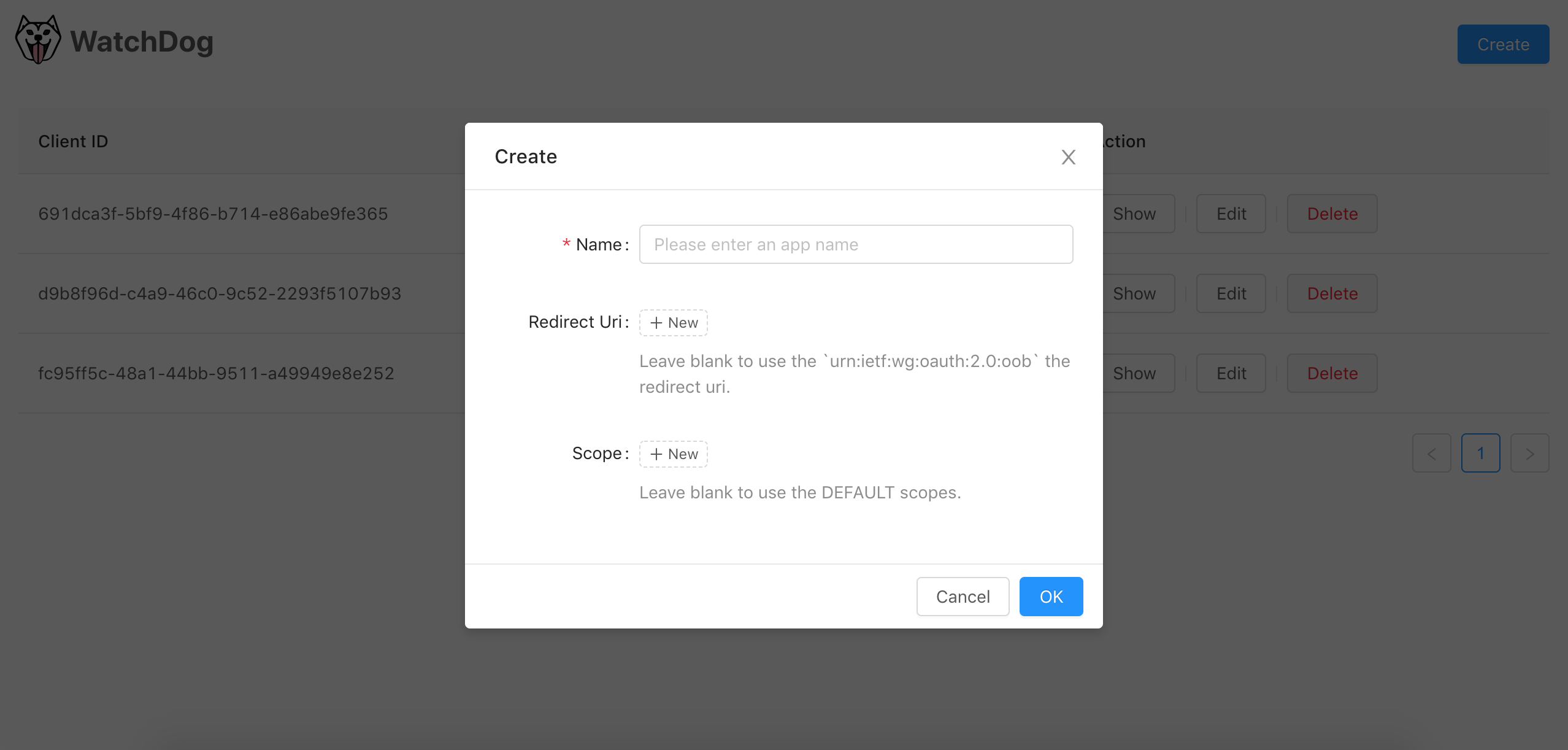The image size is (1568, 750).
Task: Click the WatchDog husky logo icon
Action: pyautogui.click(x=38, y=41)
